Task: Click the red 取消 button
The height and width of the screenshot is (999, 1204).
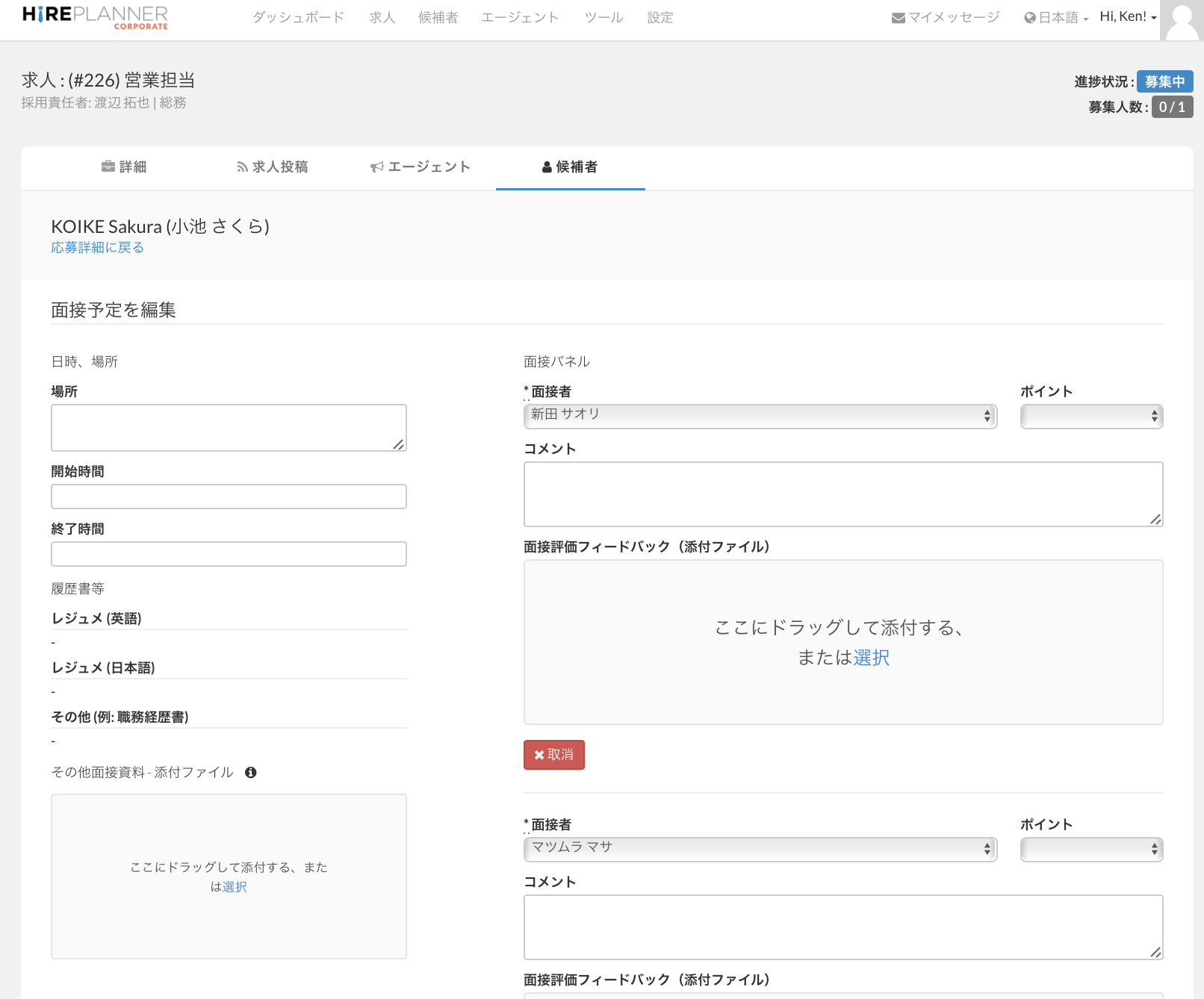Action: 553,755
